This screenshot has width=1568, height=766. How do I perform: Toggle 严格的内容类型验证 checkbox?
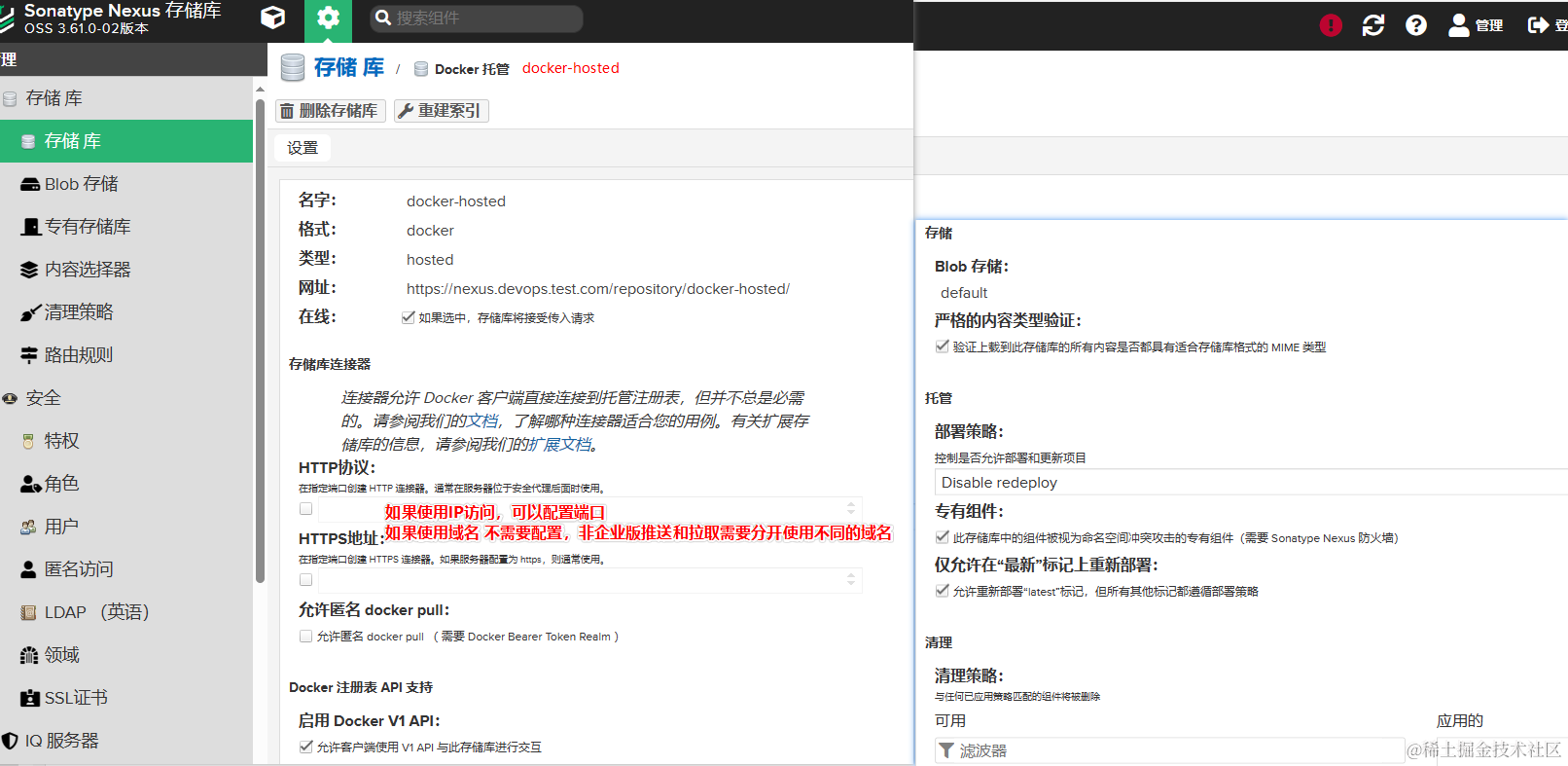(x=943, y=347)
